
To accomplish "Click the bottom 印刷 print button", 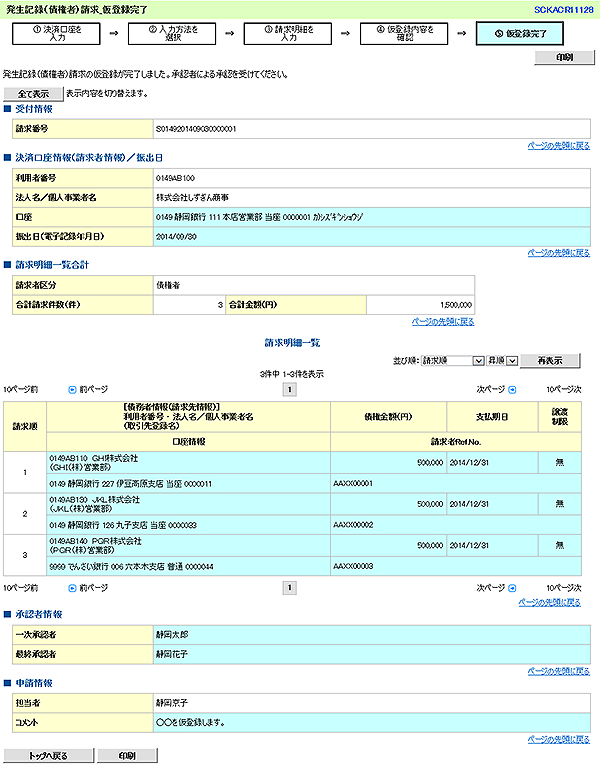I will (127, 755).
